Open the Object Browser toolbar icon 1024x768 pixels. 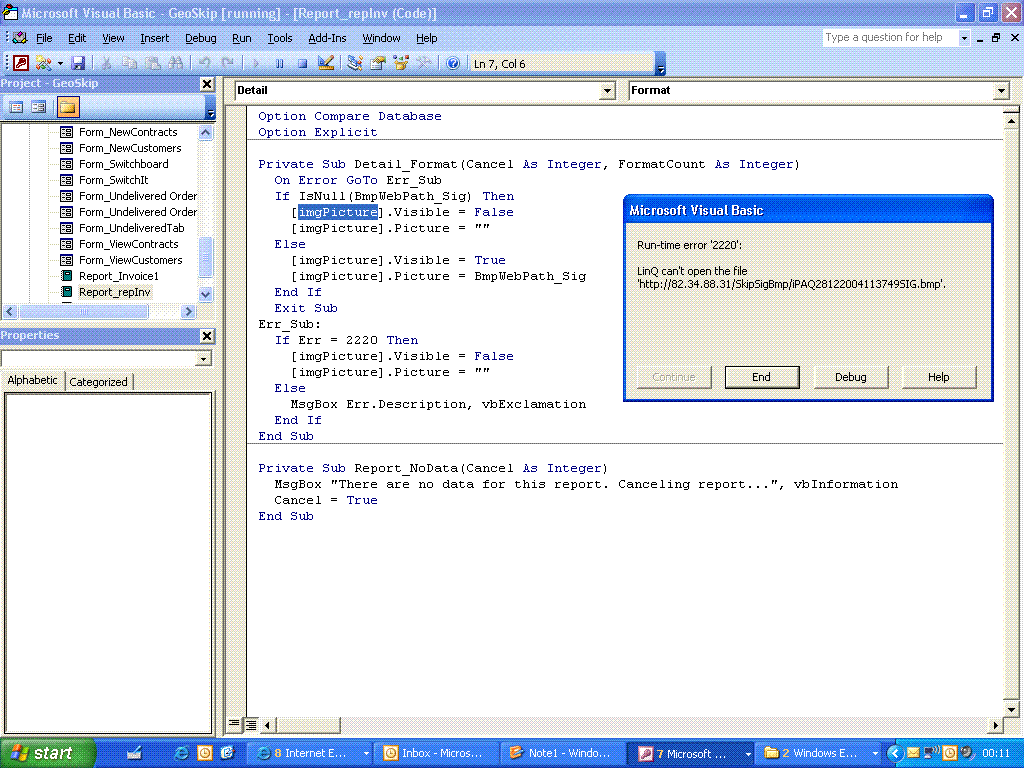pyautogui.click(x=400, y=63)
